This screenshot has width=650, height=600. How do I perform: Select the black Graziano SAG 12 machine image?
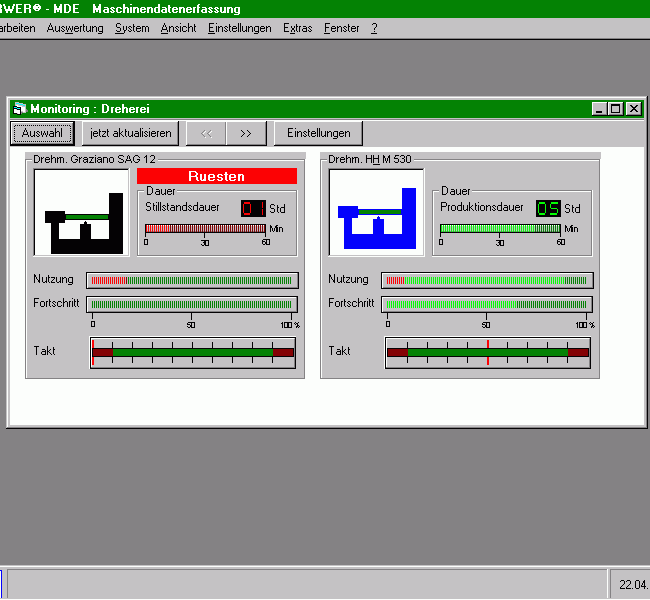click(82, 212)
